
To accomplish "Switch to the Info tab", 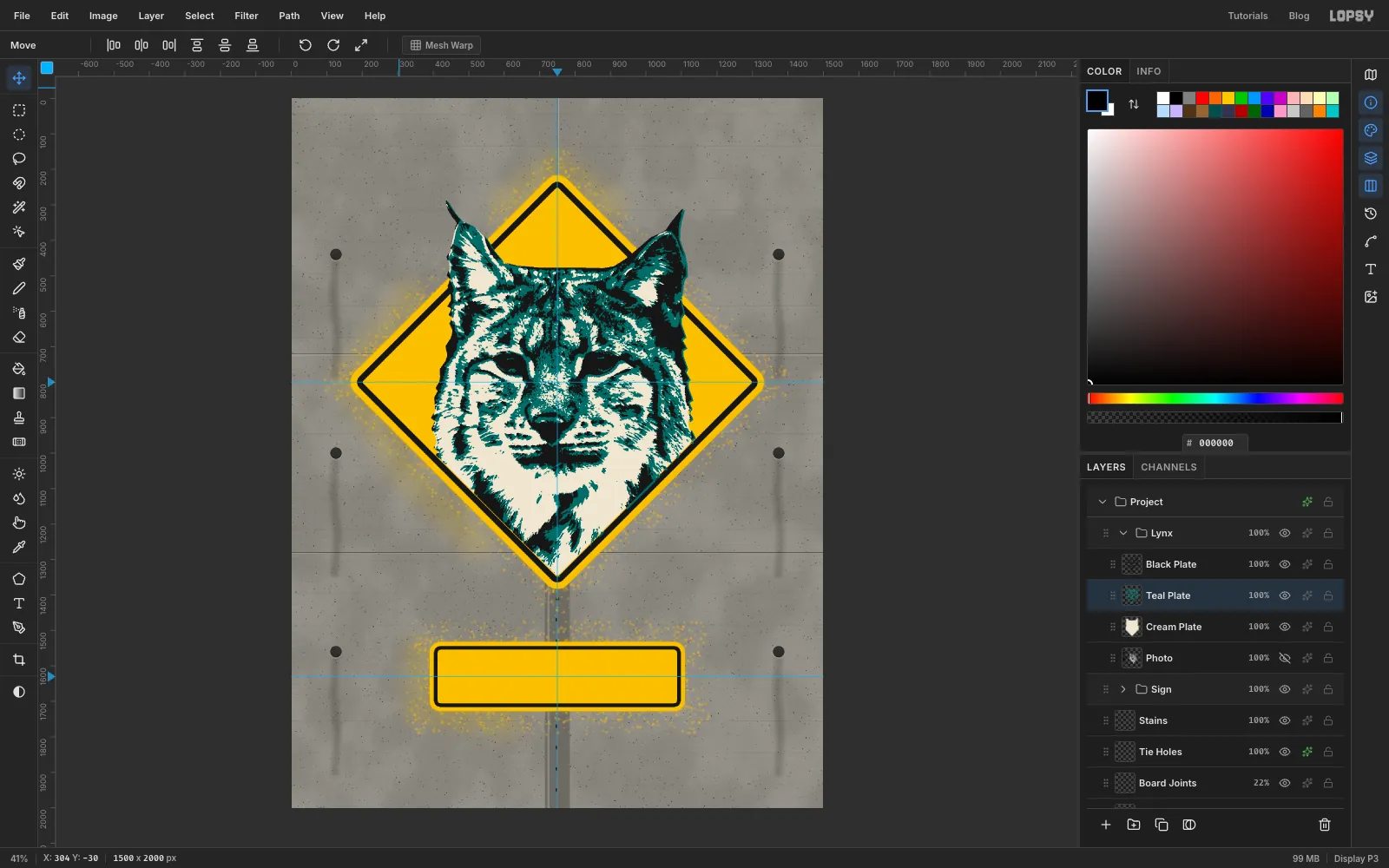I will pos(1149,71).
